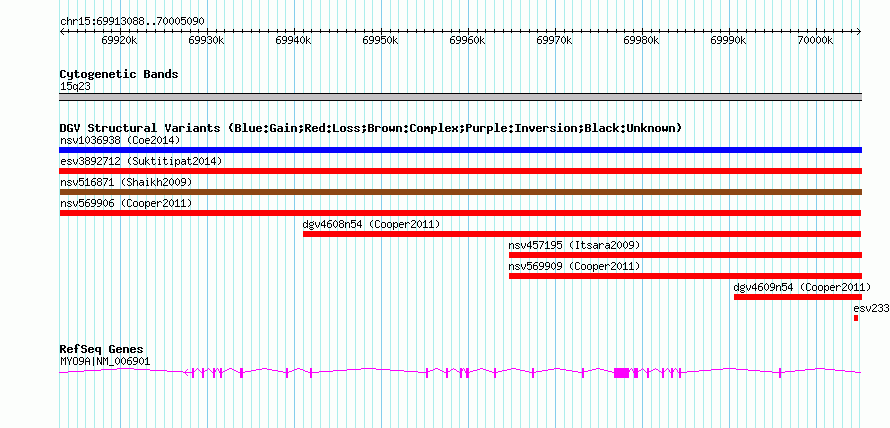890x428 pixels.
Task: Click the truncated esv233 label
Action: [871, 308]
